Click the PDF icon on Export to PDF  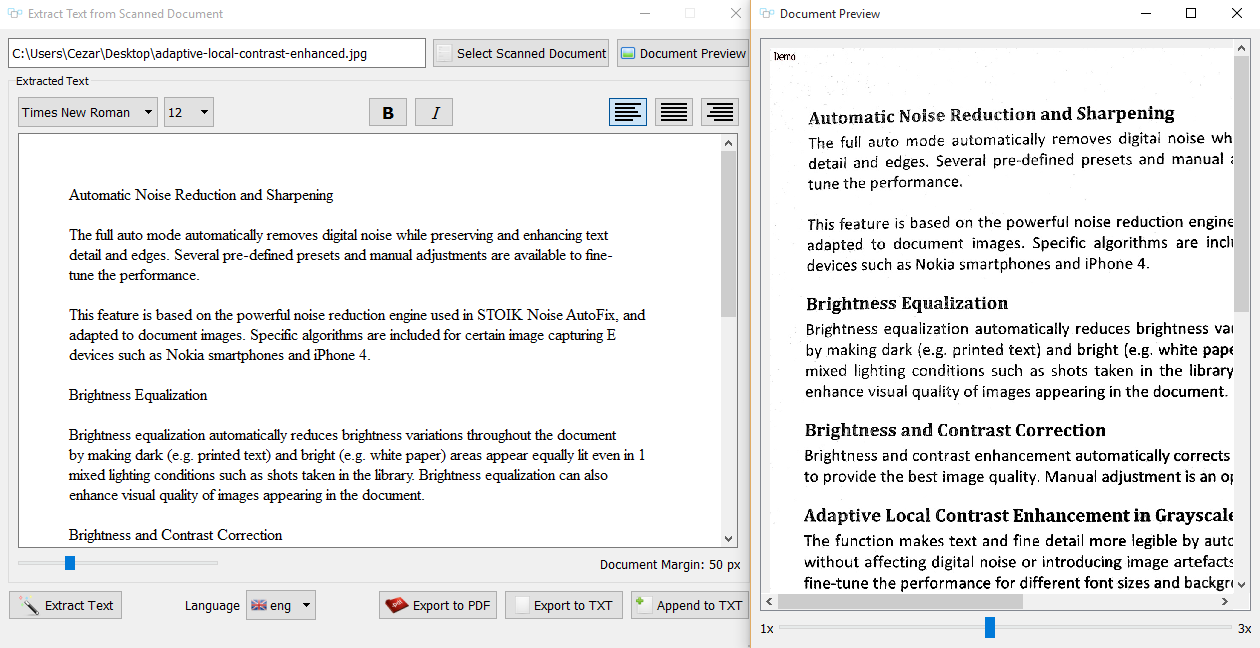point(397,605)
